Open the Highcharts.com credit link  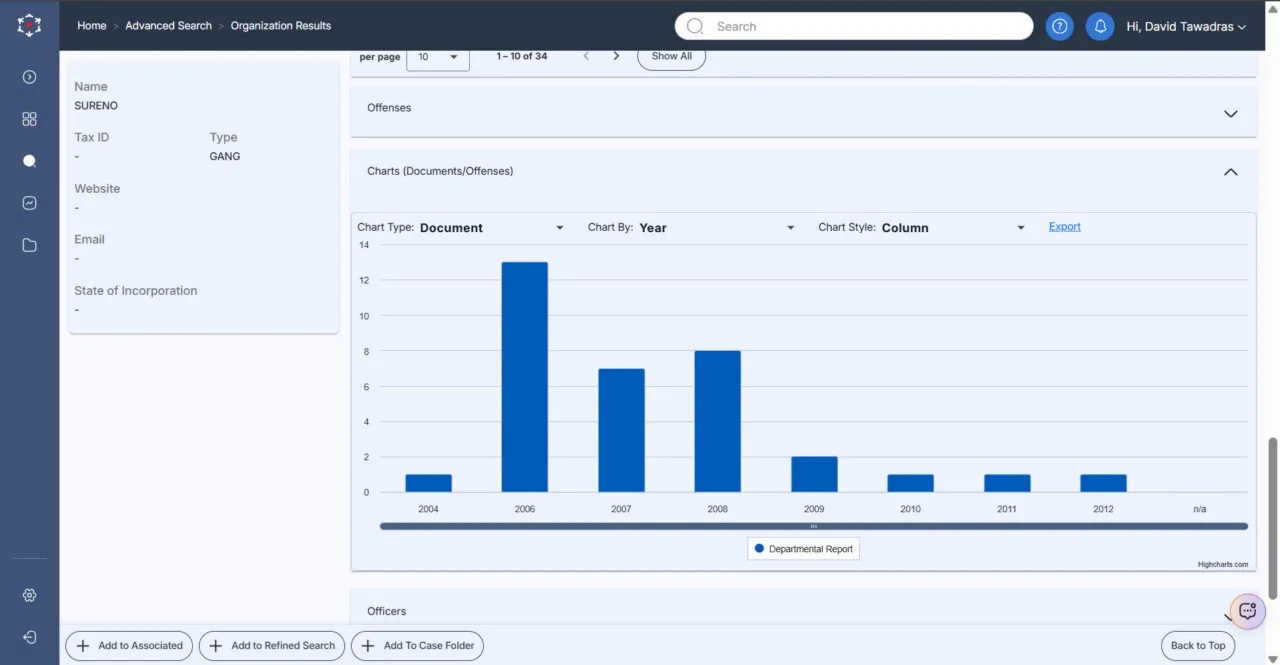(1223, 565)
